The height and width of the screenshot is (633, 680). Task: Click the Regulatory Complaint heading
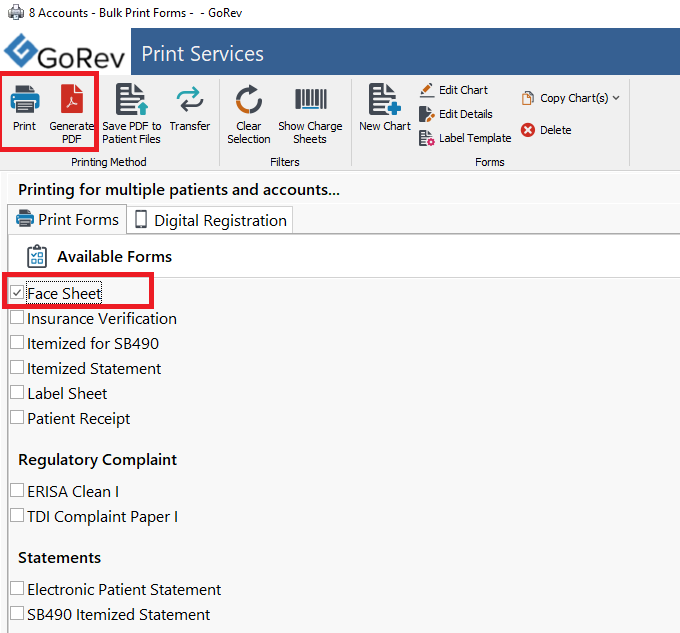pos(98,460)
